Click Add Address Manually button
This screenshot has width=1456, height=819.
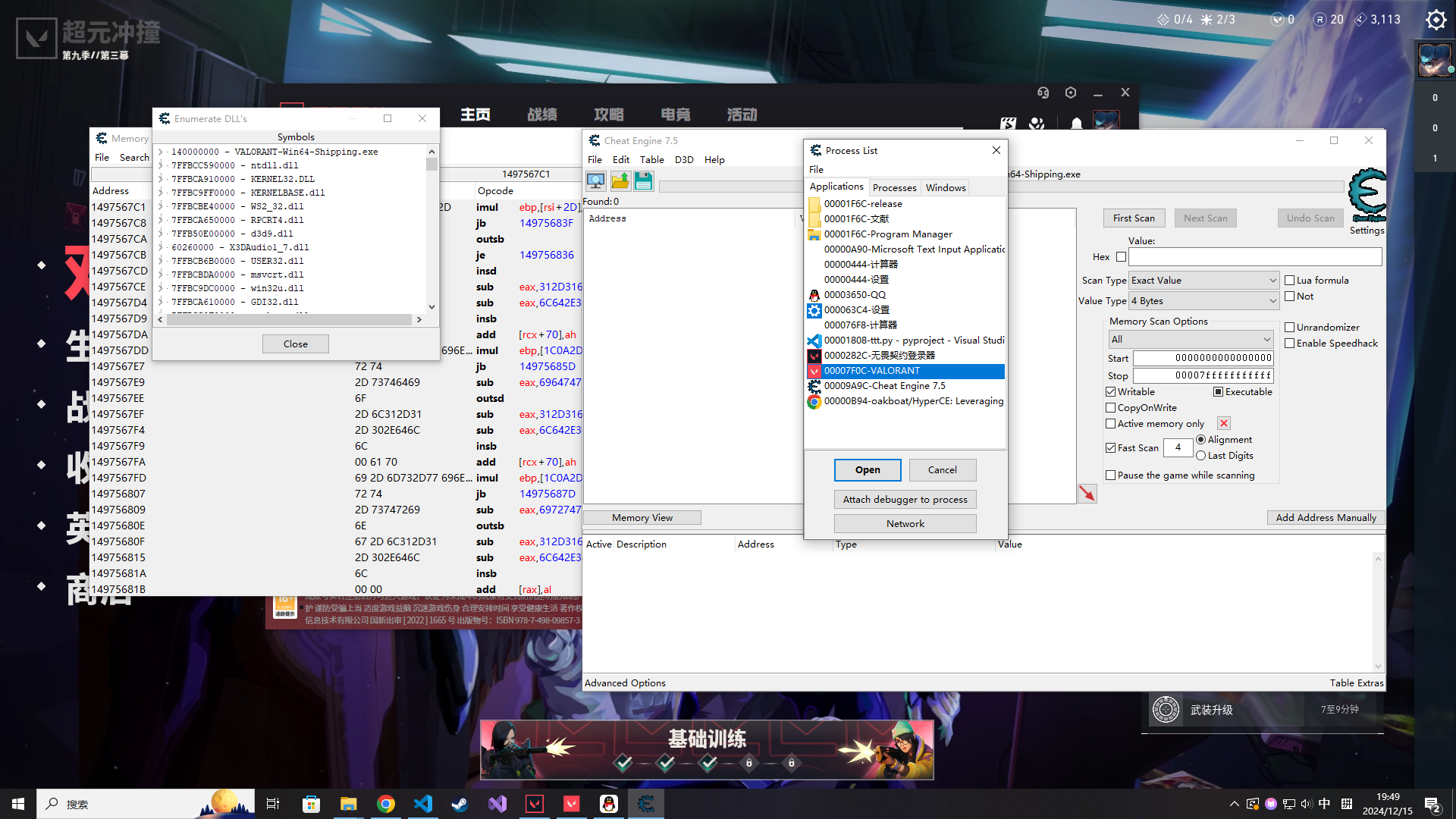[1326, 518]
